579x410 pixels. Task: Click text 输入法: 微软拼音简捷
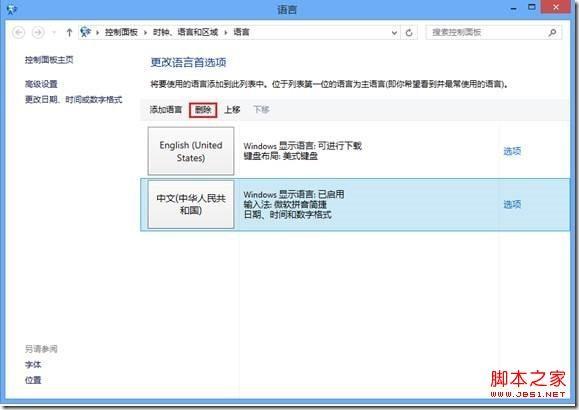pos(285,204)
